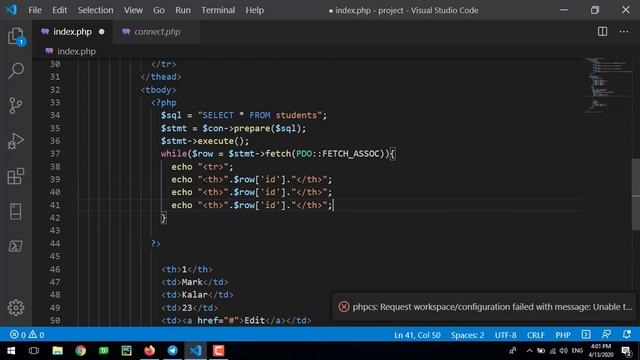
Task: Open Telegram from the taskbar
Action: click(x=172, y=351)
